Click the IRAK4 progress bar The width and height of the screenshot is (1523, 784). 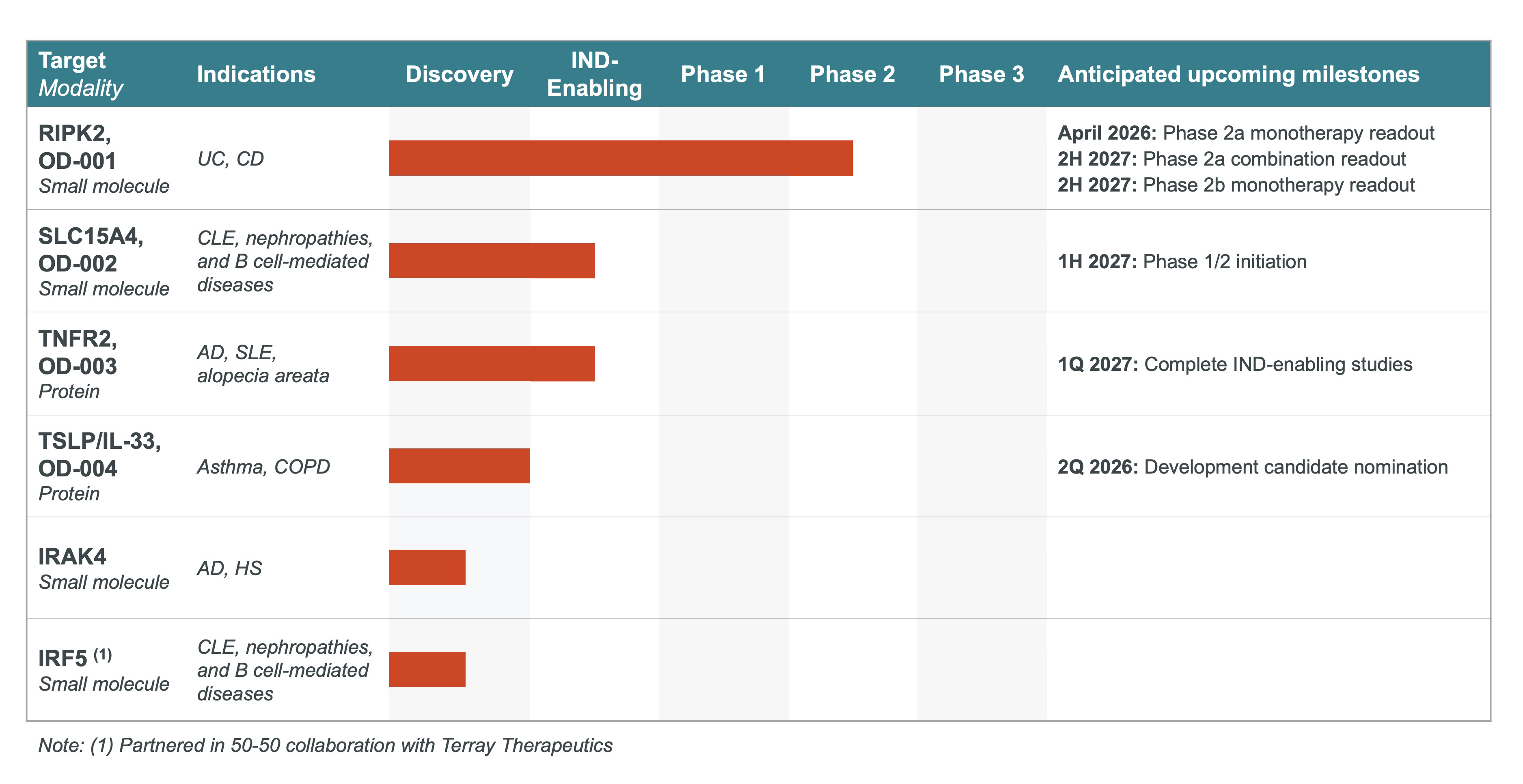427,567
